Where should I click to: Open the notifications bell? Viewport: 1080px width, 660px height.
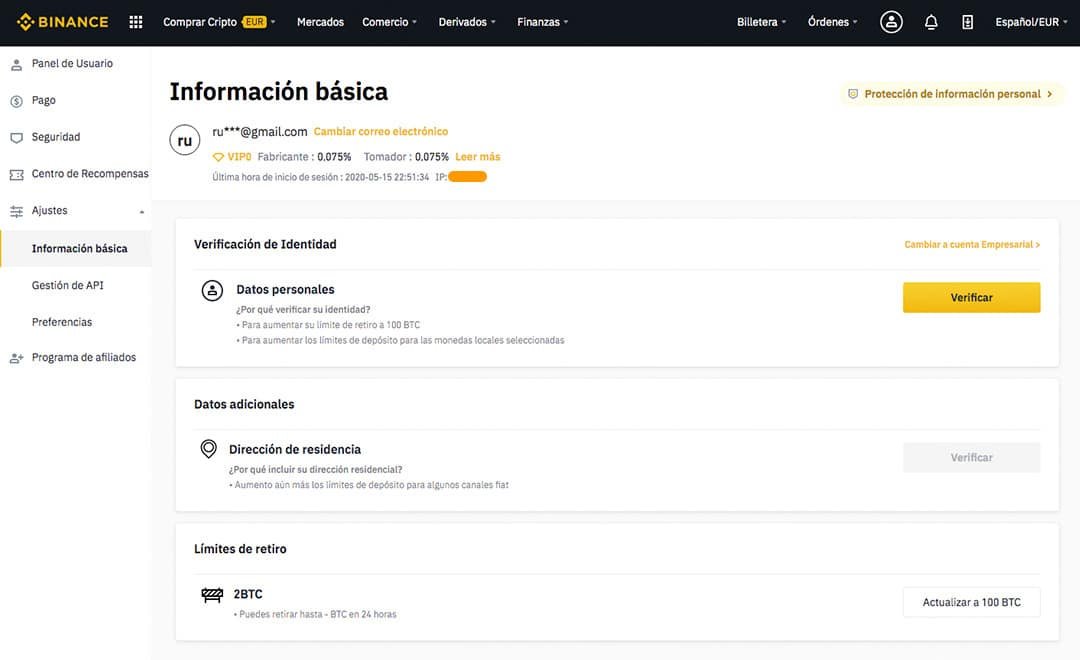click(931, 22)
